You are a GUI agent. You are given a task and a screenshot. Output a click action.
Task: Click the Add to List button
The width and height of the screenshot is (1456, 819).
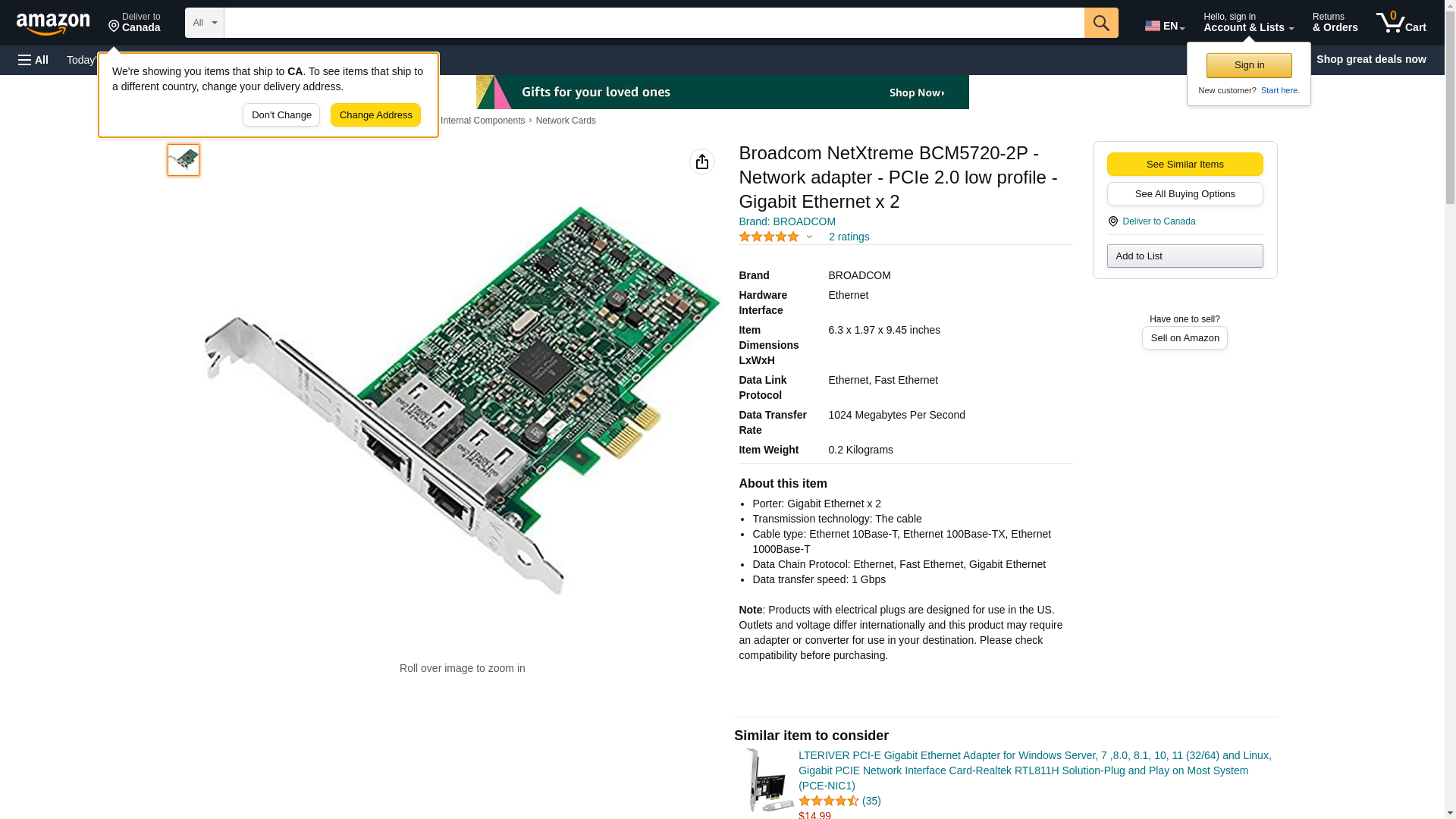point(1184,256)
